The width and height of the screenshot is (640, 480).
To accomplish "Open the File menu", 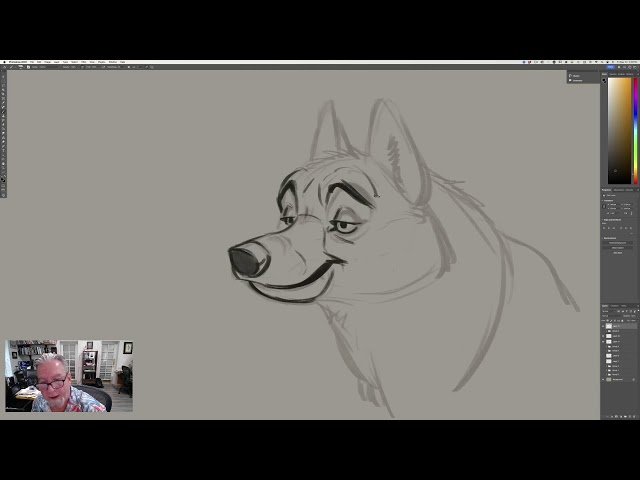I will coord(32,62).
